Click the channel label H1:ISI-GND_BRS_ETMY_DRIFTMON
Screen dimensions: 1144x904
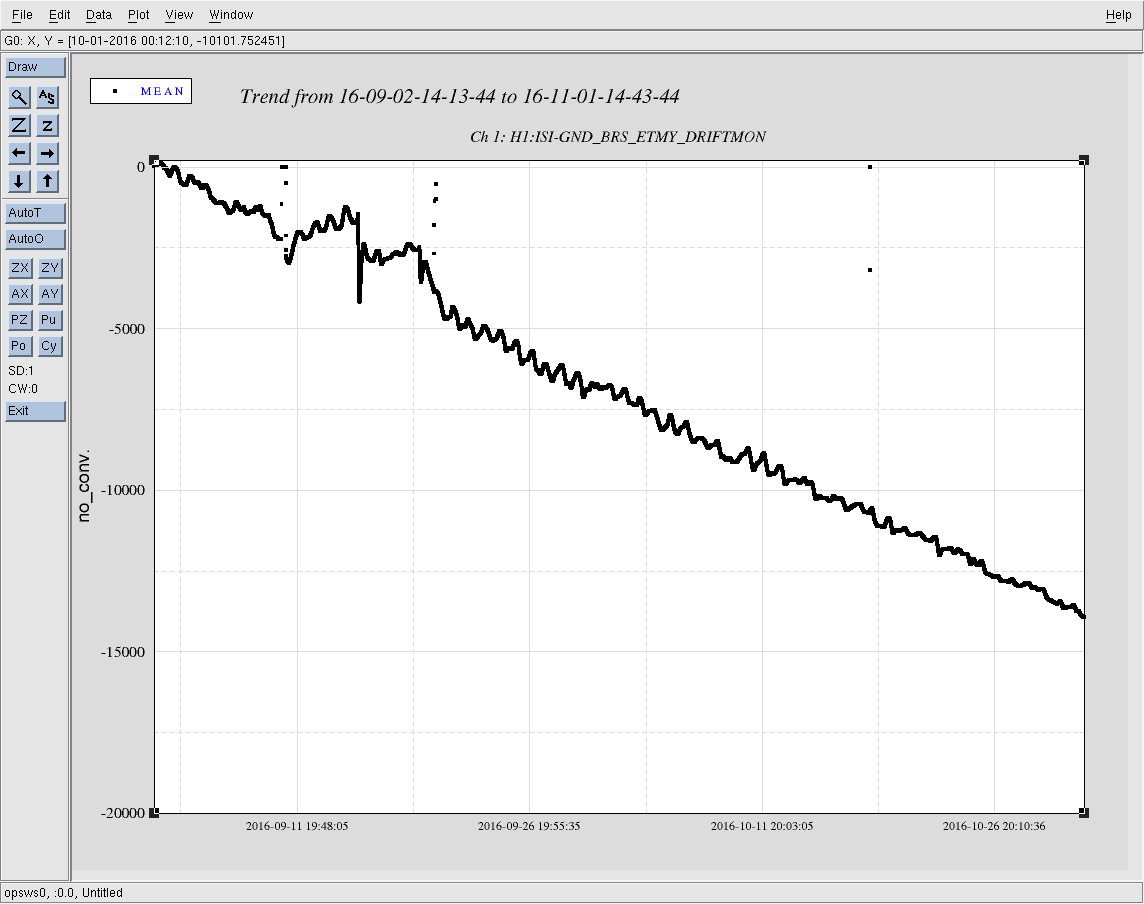(x=618, y=137)
